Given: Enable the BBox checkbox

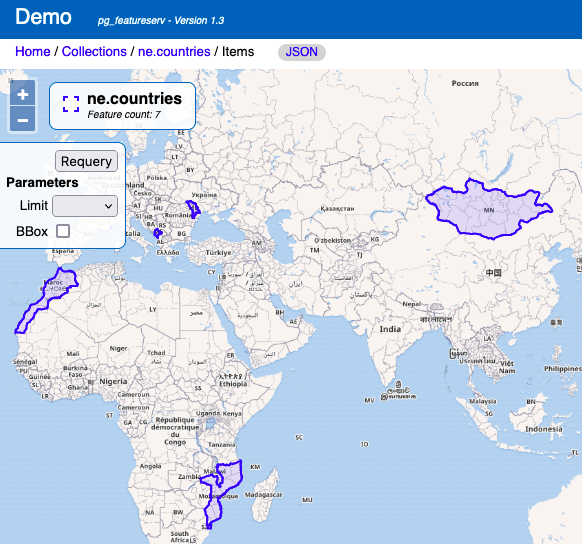Looking at the screenshot, I should (x=63, y=231).
